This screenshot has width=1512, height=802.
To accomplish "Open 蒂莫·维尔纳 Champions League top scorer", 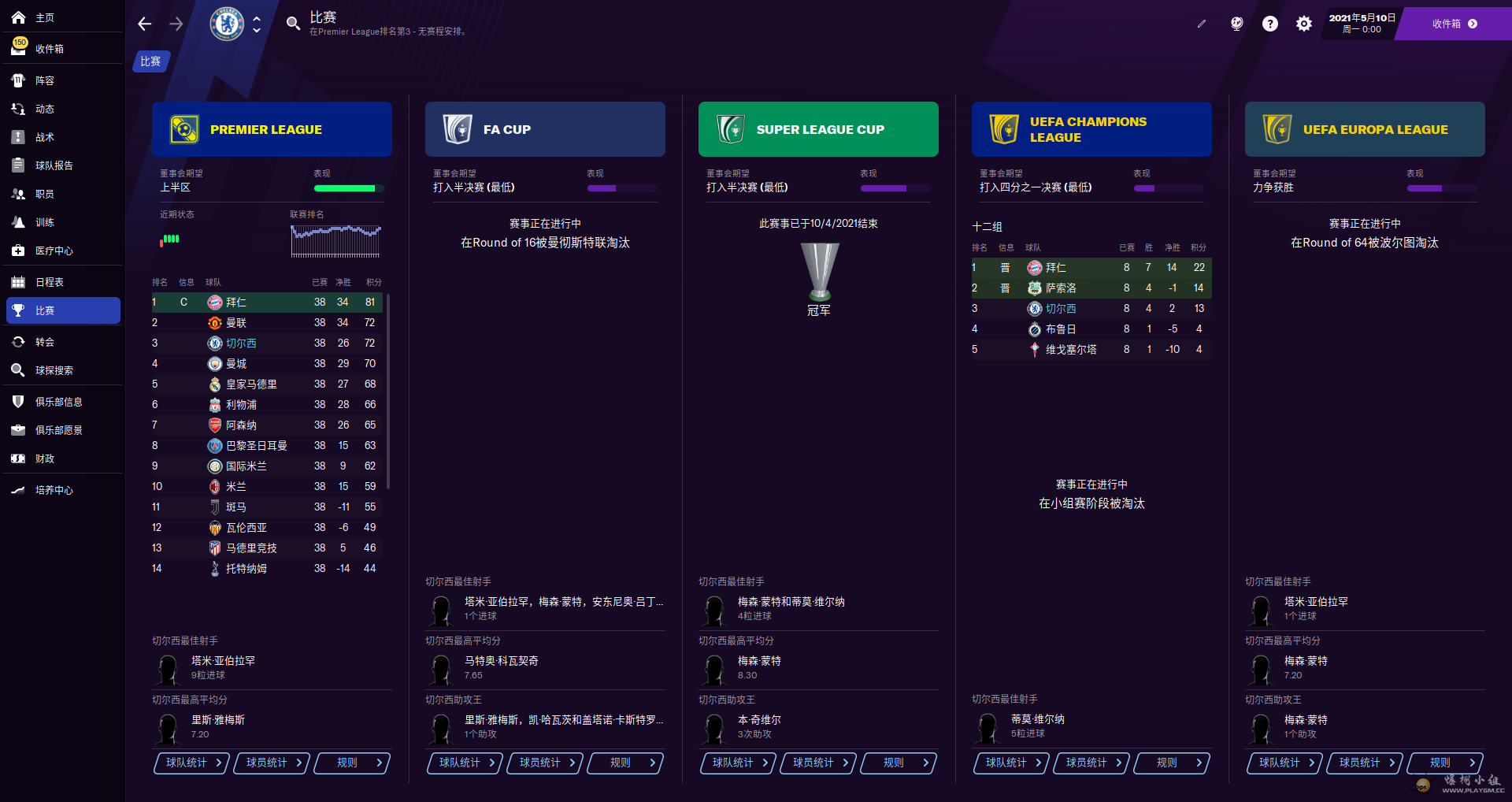I will (x=1038, y=719).
